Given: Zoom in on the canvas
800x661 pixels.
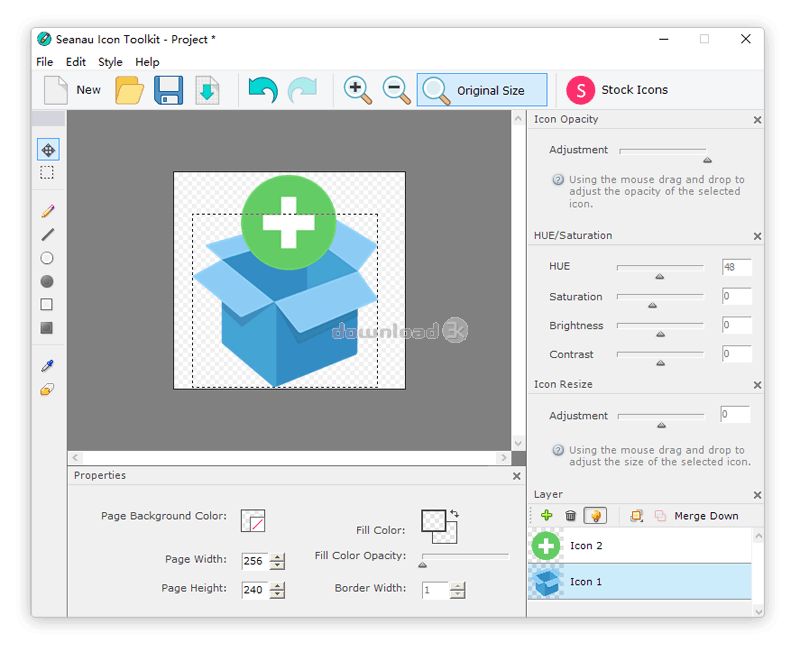Looking at the screenshot, I should click(357, 90).
